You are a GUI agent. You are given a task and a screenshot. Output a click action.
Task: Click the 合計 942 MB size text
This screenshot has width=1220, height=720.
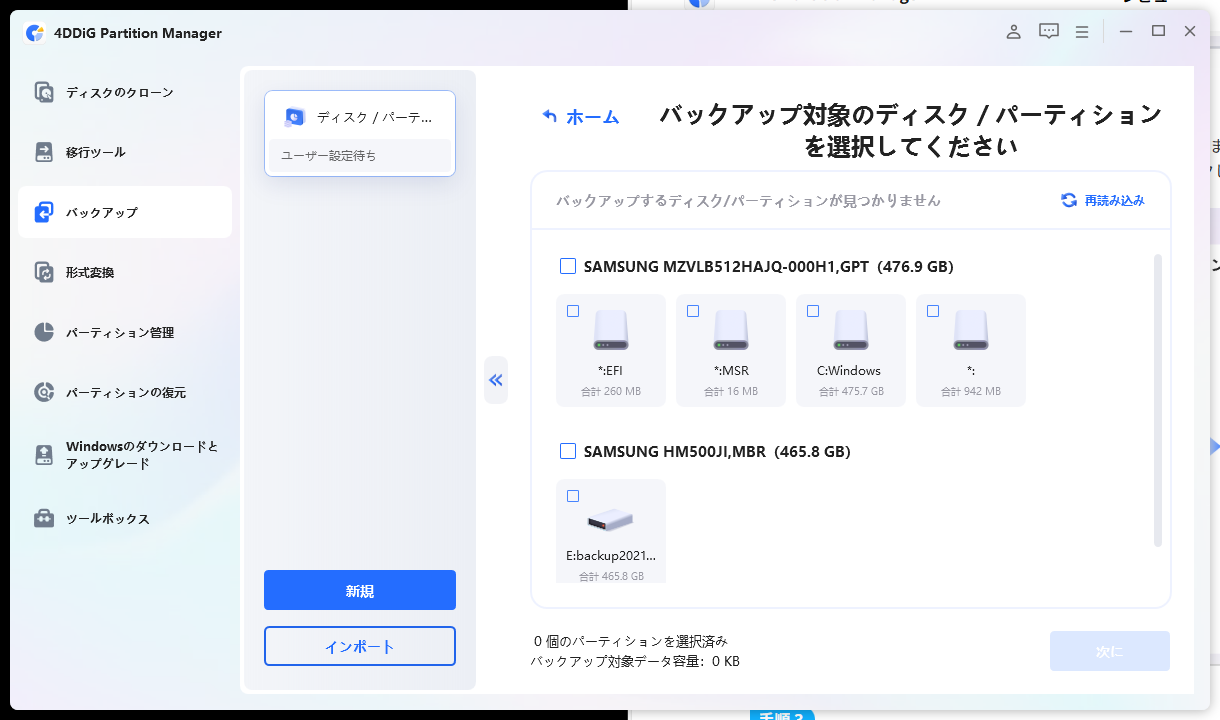coord(971,391)
